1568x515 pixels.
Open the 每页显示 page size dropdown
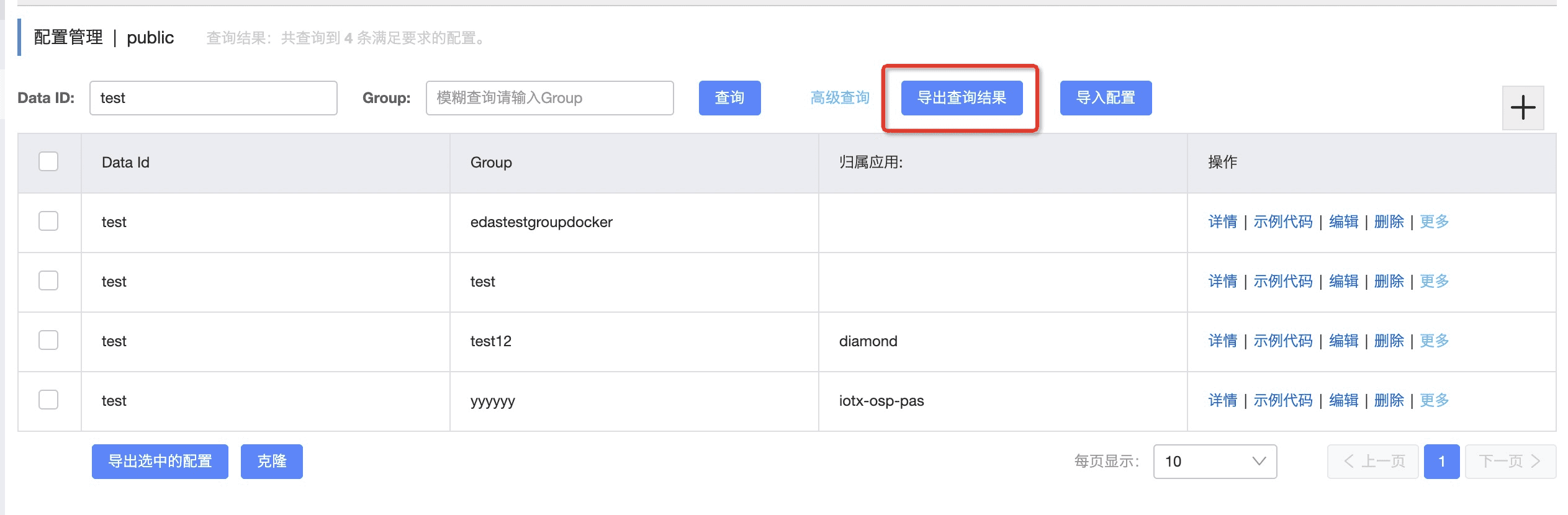[x=1215, y=461]
